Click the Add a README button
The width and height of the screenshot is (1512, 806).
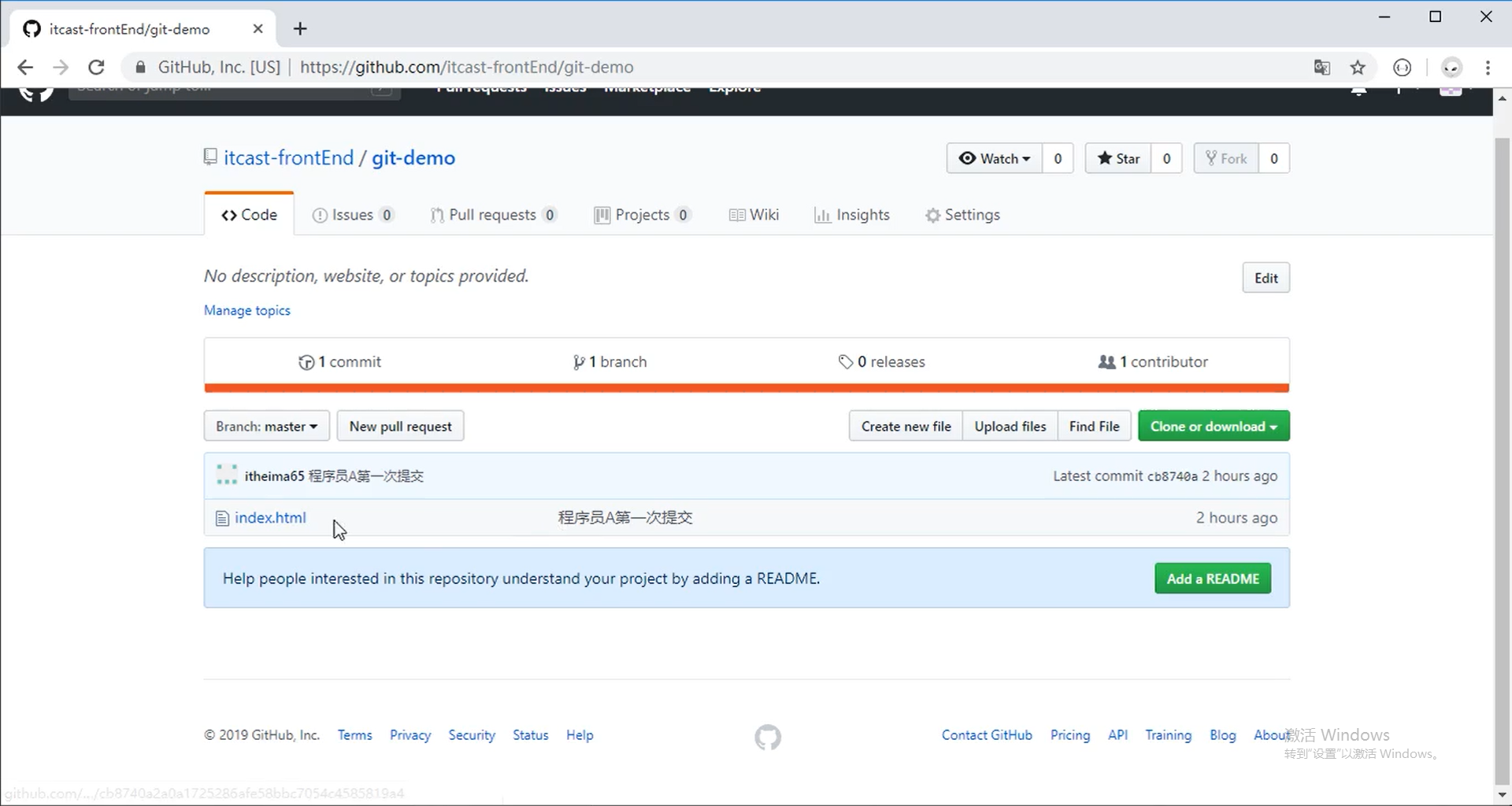[x=1213, y=578]
